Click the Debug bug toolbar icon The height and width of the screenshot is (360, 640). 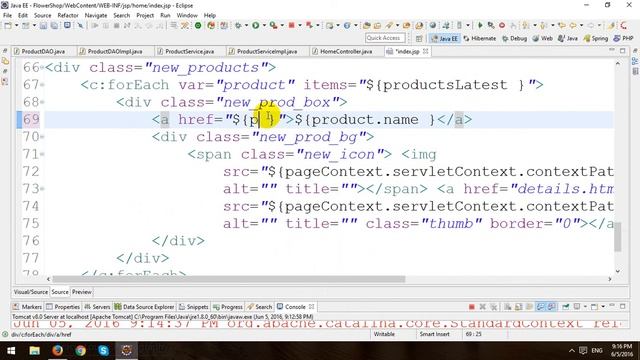[x=238, y=25]
